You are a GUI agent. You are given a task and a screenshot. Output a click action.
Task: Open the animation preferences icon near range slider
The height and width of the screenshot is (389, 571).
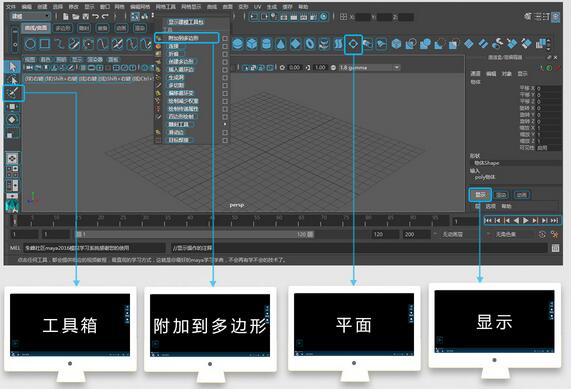coord(555,234)
